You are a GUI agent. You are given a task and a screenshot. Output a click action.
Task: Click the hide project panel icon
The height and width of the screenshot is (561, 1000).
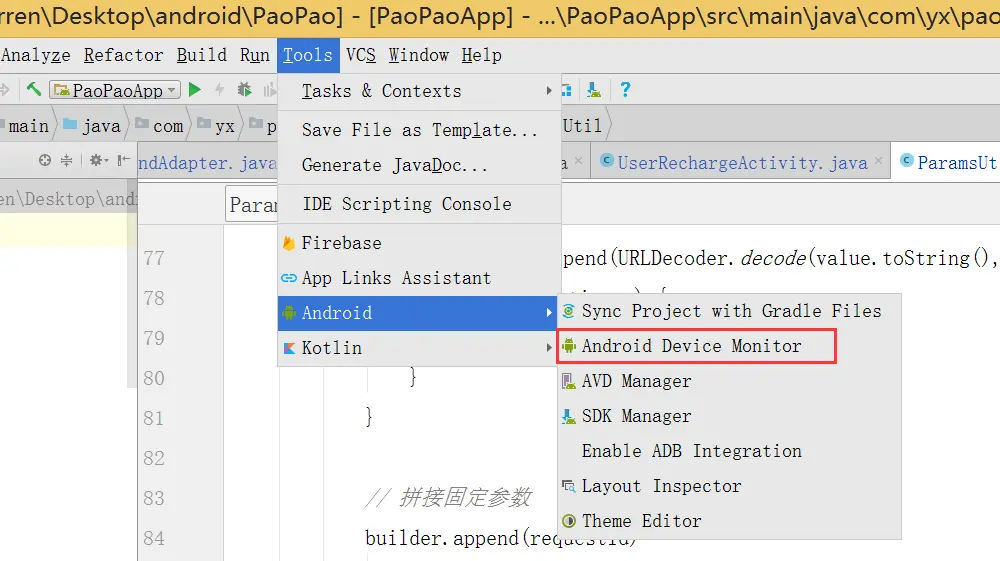[124, 160]
